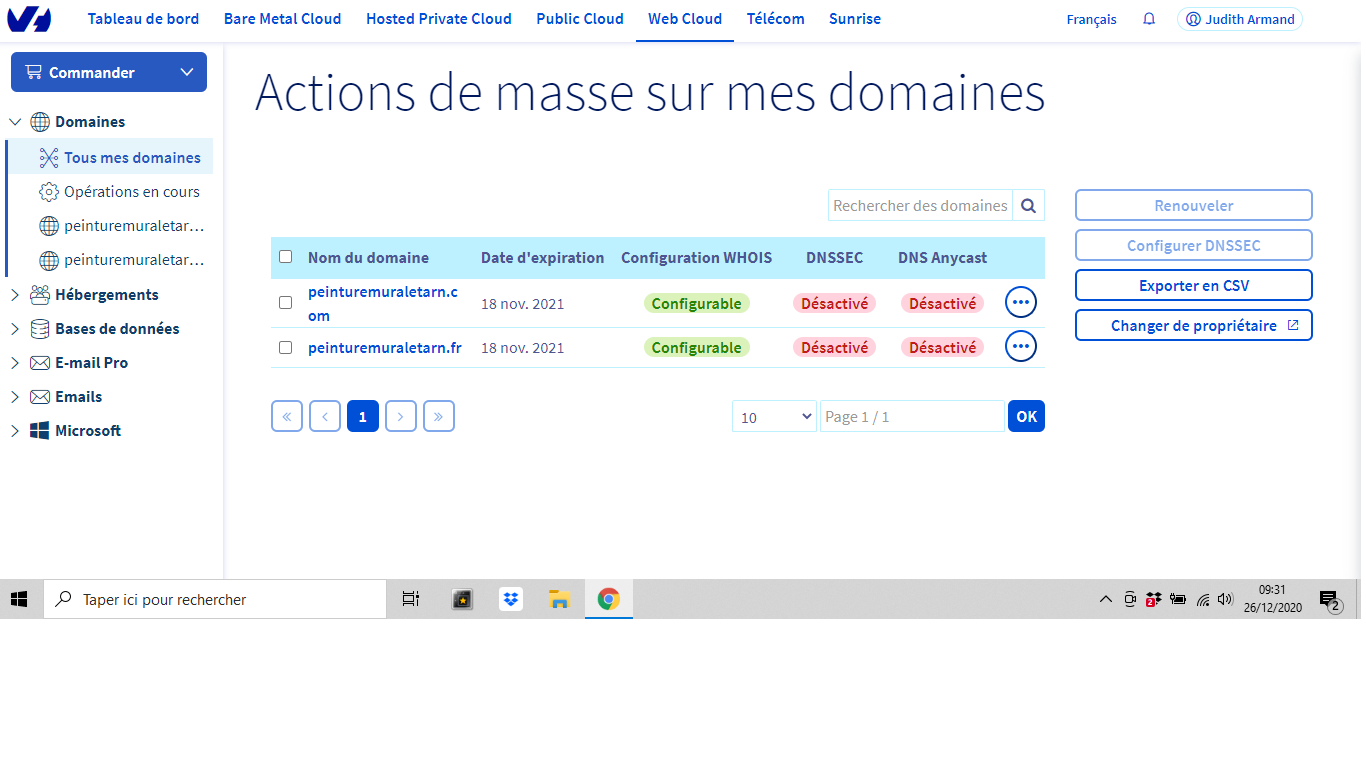
Task: Open actions menu for peinturemuraletarn.com row
Action: click(1020, 302)
